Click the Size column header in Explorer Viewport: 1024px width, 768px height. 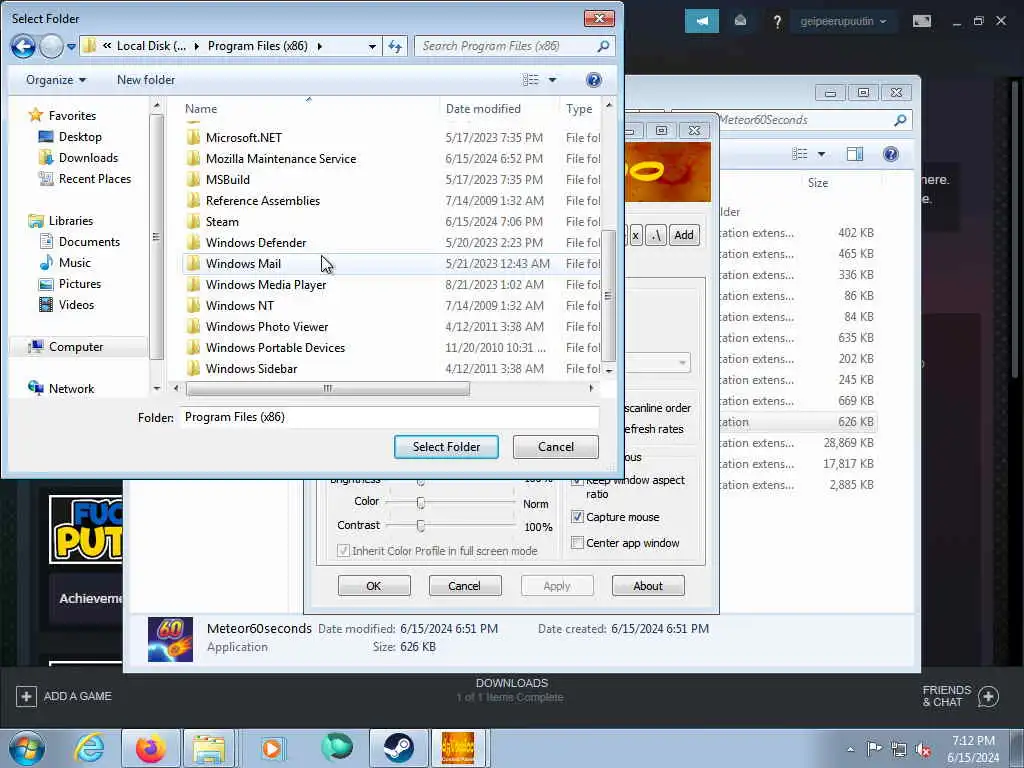point(818,183)
